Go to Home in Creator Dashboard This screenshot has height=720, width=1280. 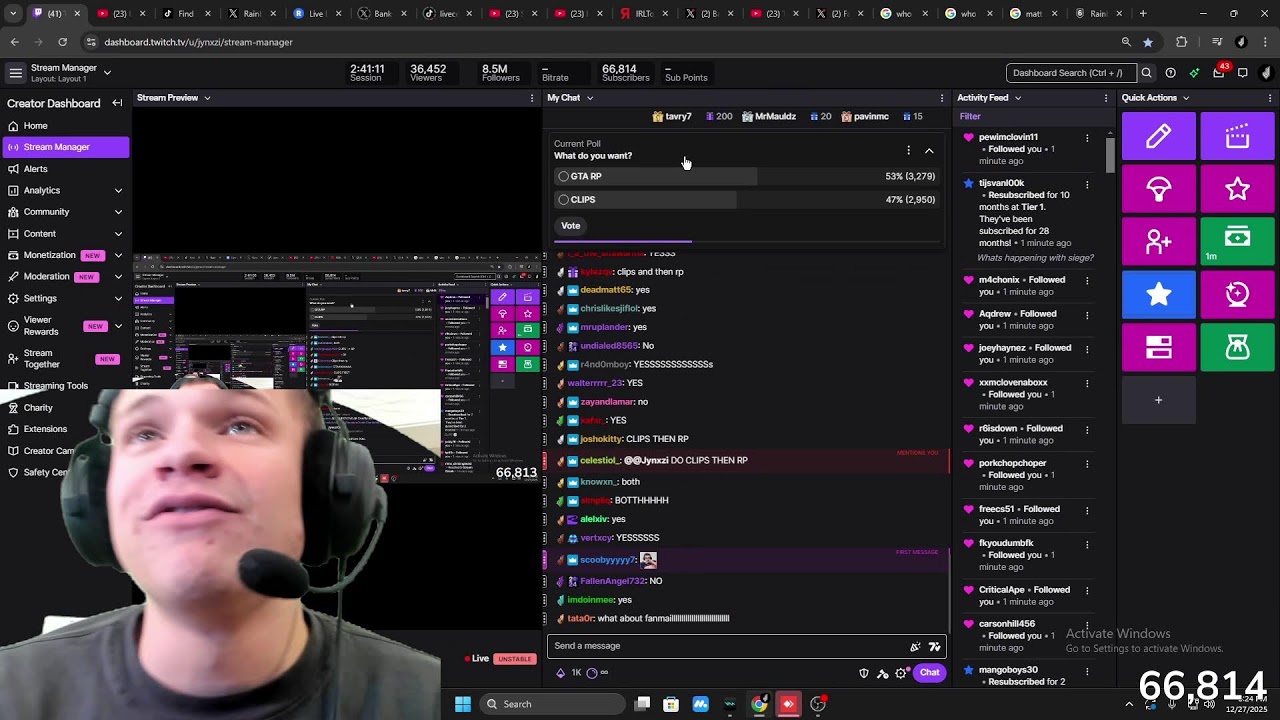tap(36, 126)
